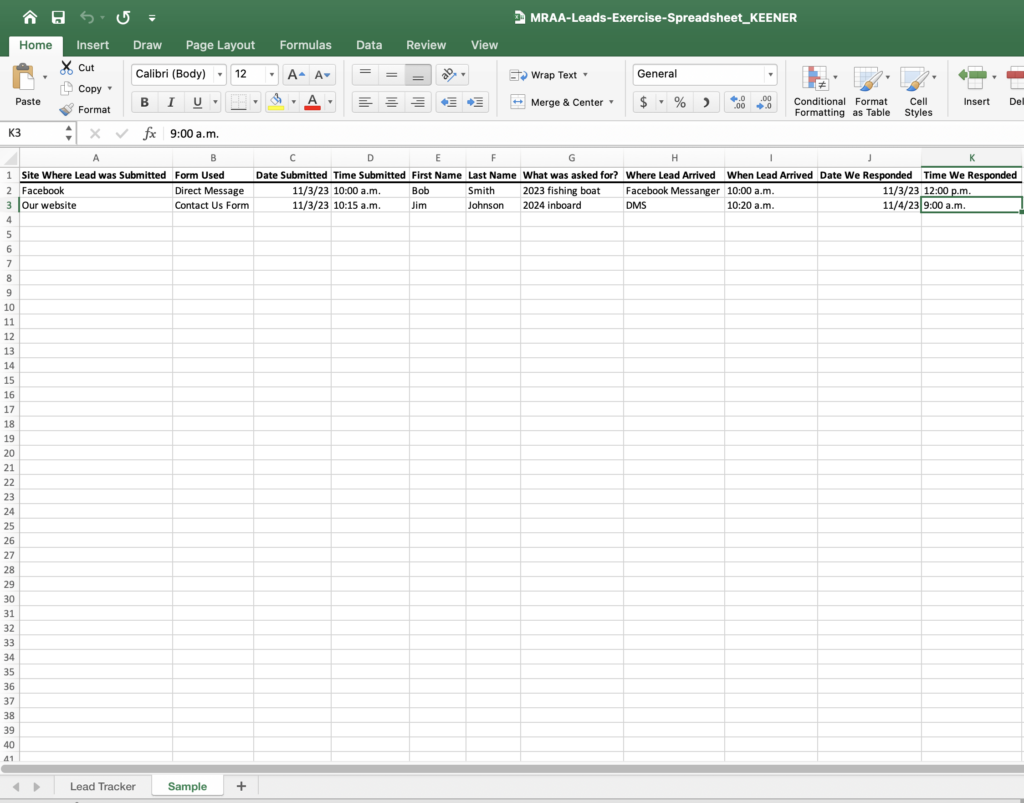Decrease the cell indent
The height and width of the screenshot is (803, 1024).
pos(449,102)
